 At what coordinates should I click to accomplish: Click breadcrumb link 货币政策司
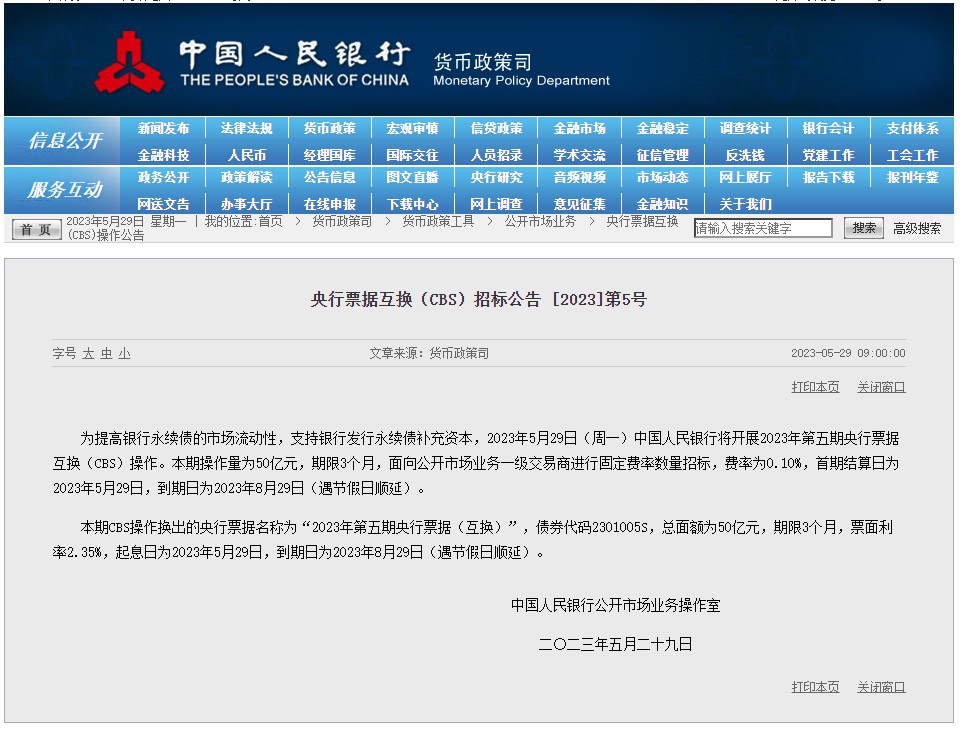(x=342, y=221)
